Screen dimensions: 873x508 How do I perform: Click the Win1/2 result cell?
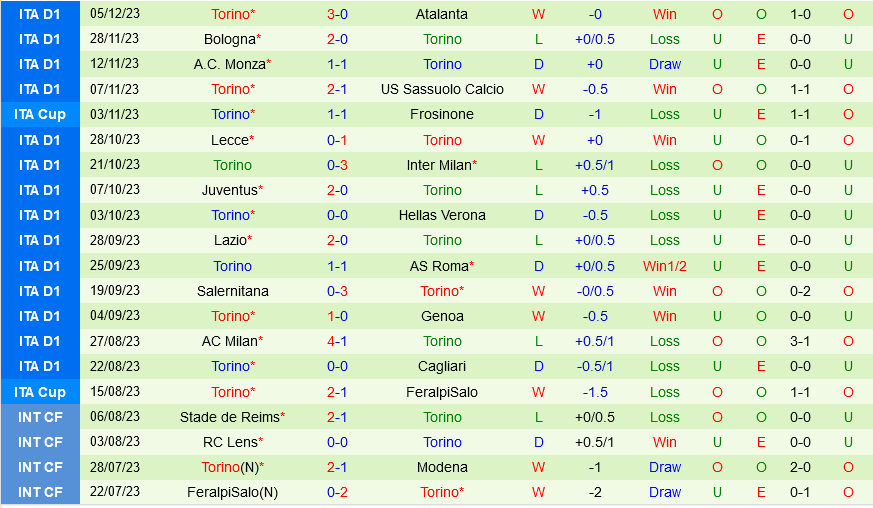(665, 266)
